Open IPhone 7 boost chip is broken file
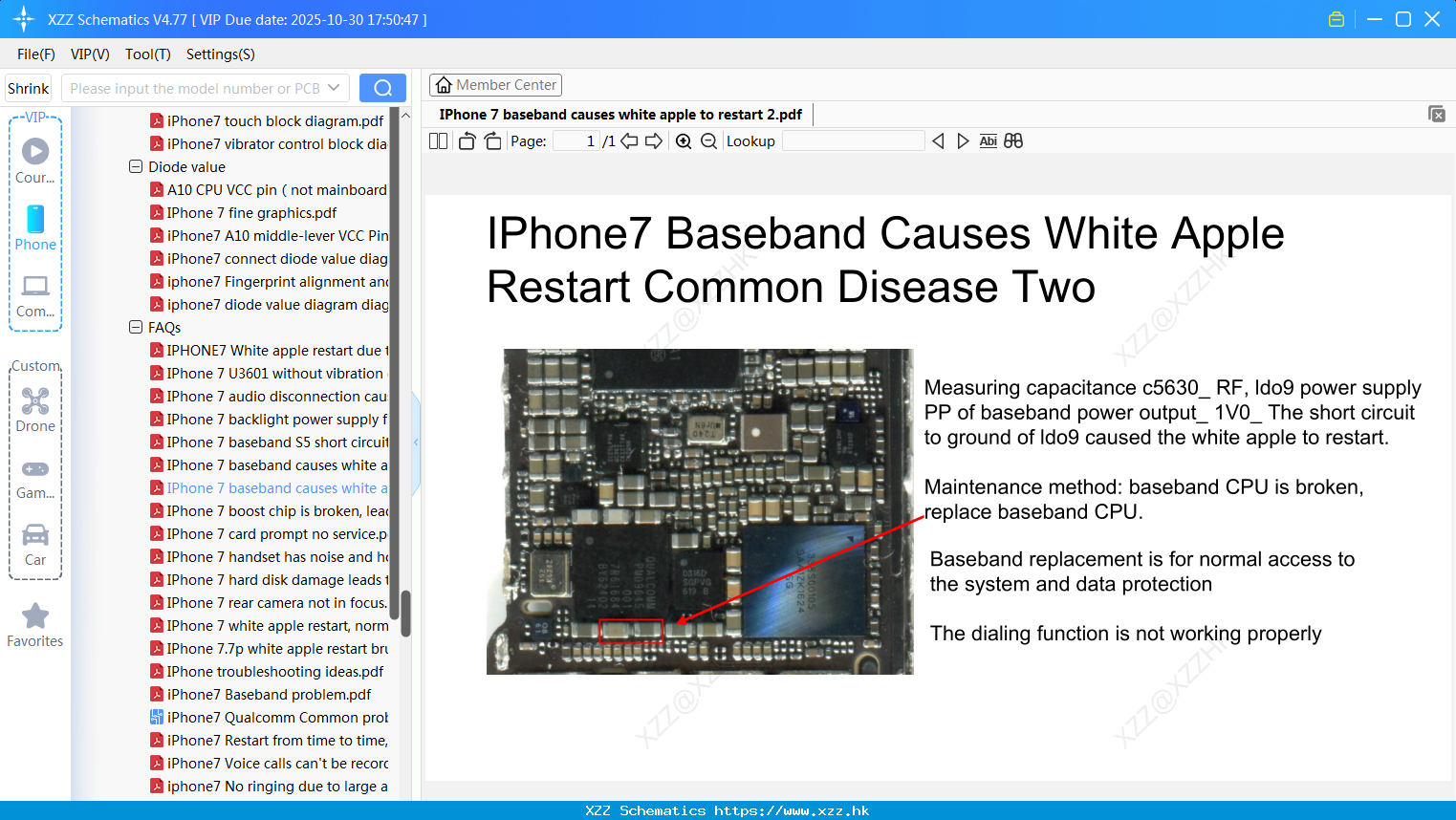Image resolution: width=1456 pixels, height=820 pixels. click(270, 510)
